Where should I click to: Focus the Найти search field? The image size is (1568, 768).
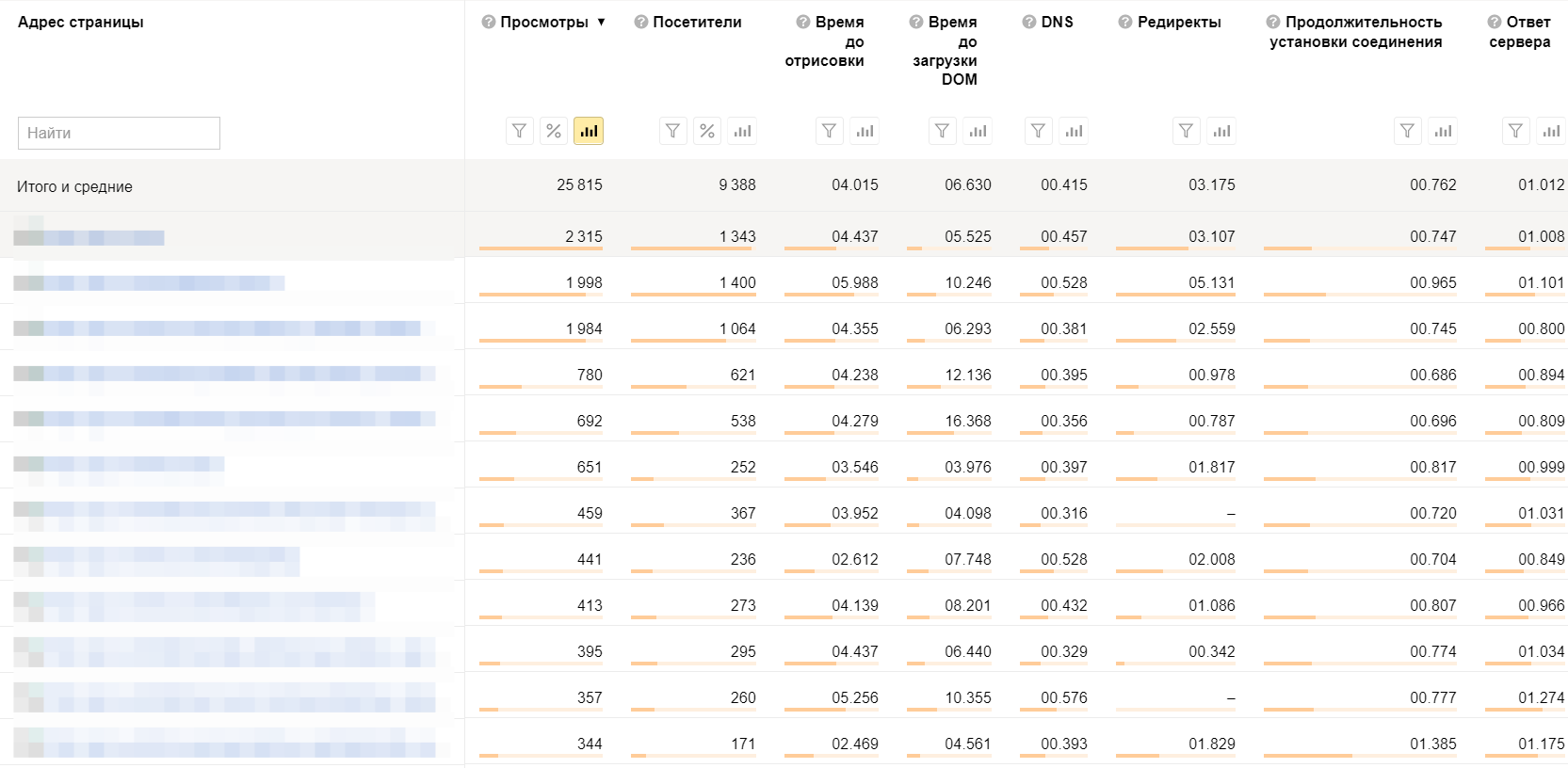click(x=119, y=133)
